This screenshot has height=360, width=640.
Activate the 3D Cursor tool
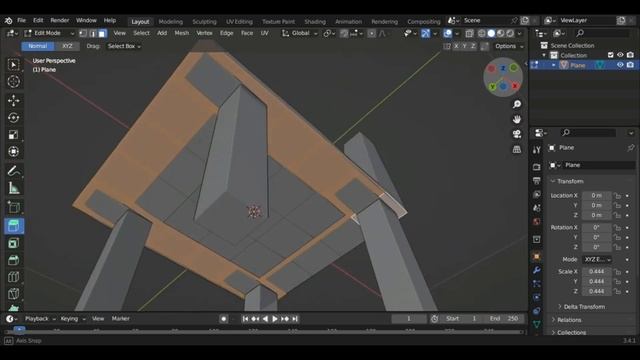coord(13,81)
